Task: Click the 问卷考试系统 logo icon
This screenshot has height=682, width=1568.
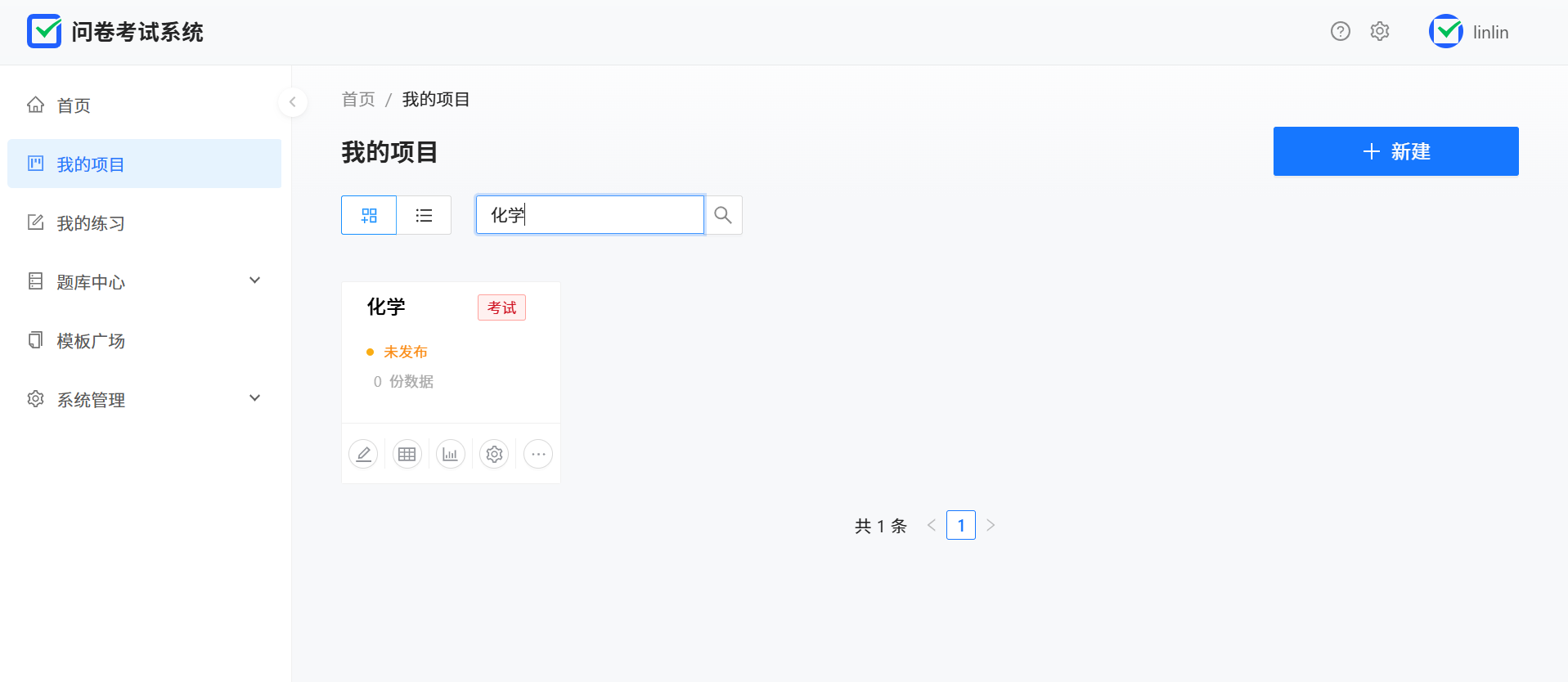Action: click(44, 31)
